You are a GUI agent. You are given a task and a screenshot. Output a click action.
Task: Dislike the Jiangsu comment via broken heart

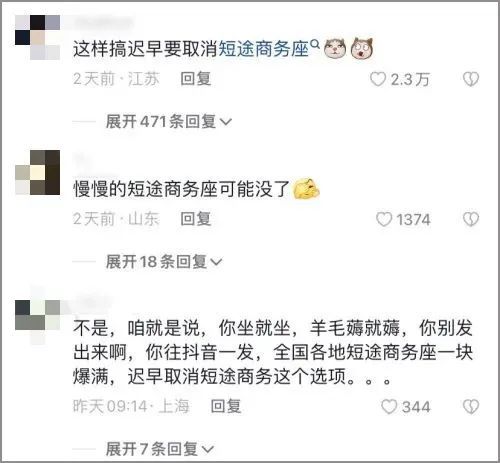click(471, 79)
